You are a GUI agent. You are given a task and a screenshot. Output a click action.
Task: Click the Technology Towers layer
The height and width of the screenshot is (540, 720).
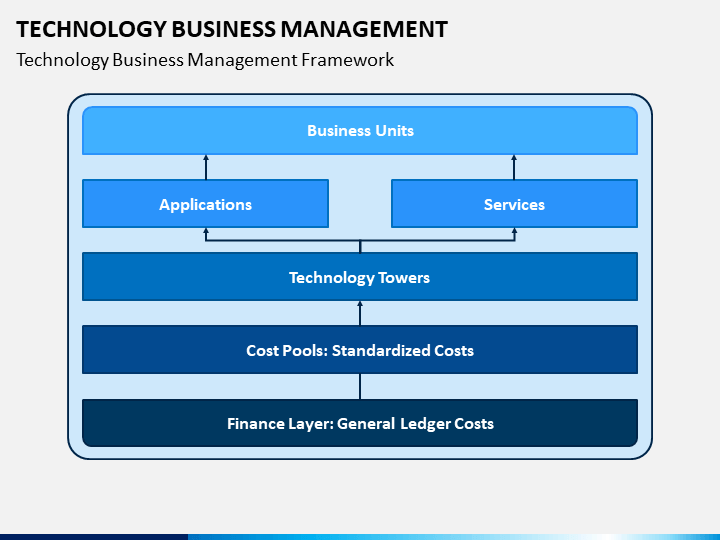(x=360, y=276)
